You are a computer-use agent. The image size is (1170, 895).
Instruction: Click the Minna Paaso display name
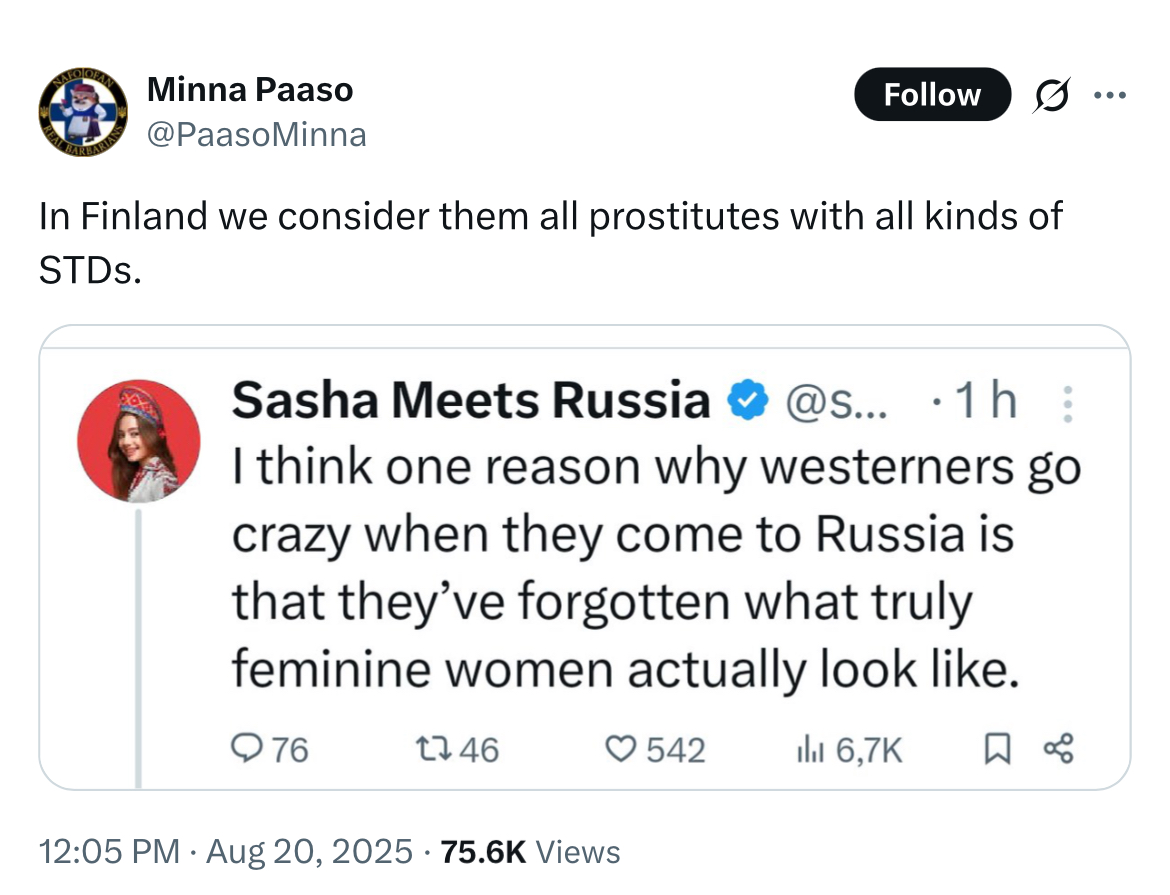[x=250, y=90]
